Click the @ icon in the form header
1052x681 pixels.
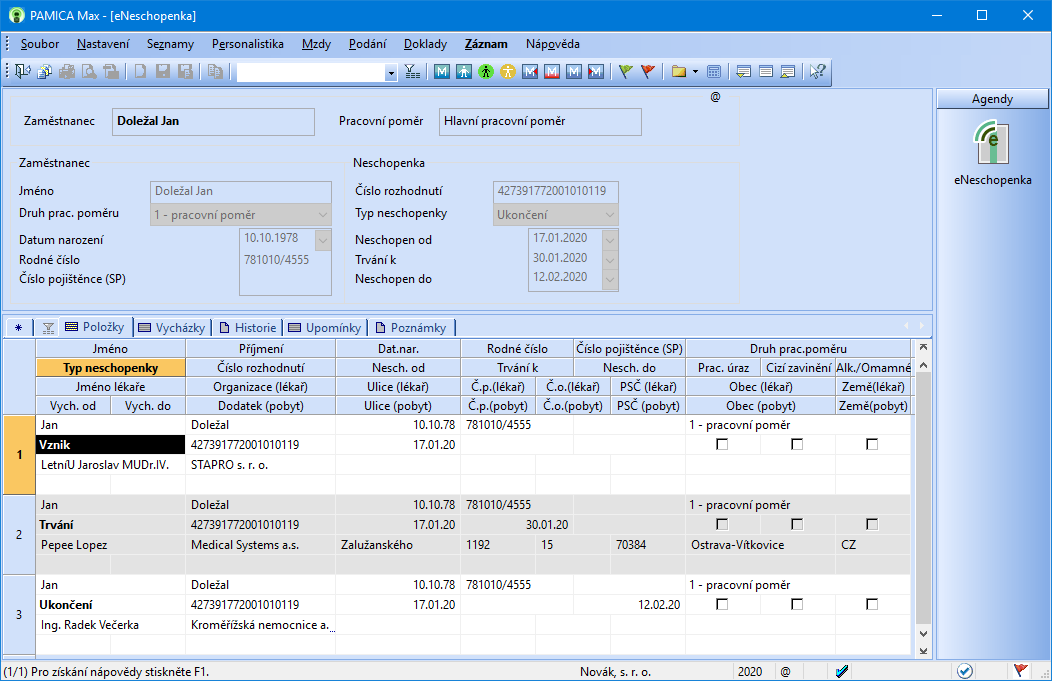click(715, 97)
